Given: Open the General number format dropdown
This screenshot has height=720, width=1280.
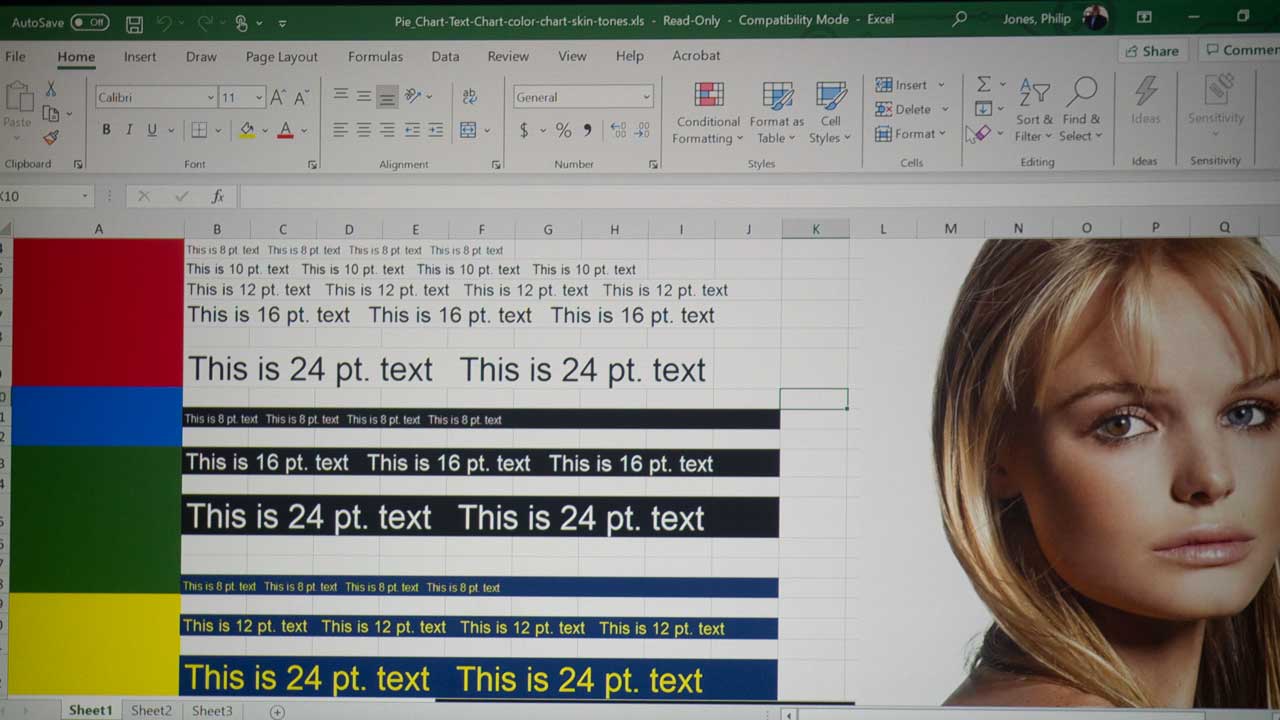Looking at the screenshot, I should pyautogui.click(x=646, y=97).
